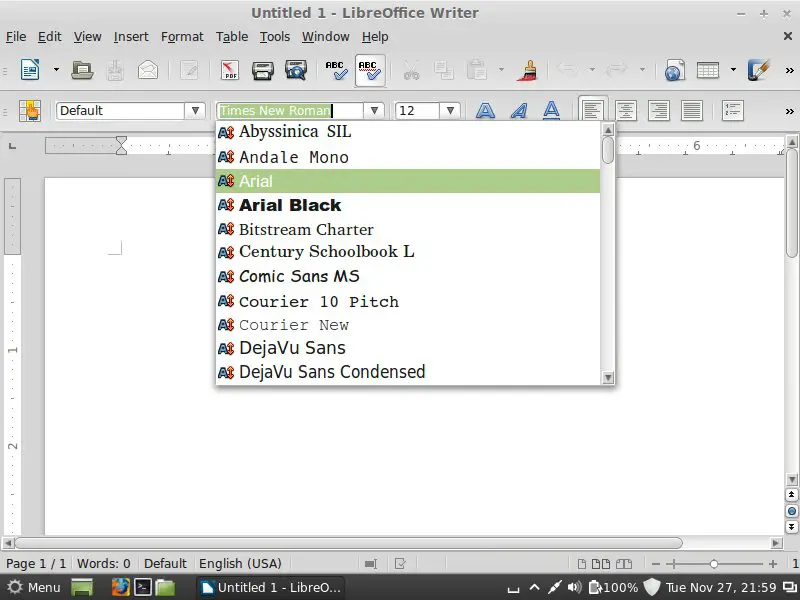Jump to previous page with double up arrow
This screenshot has height=600, width=800.
pos(792,495)
